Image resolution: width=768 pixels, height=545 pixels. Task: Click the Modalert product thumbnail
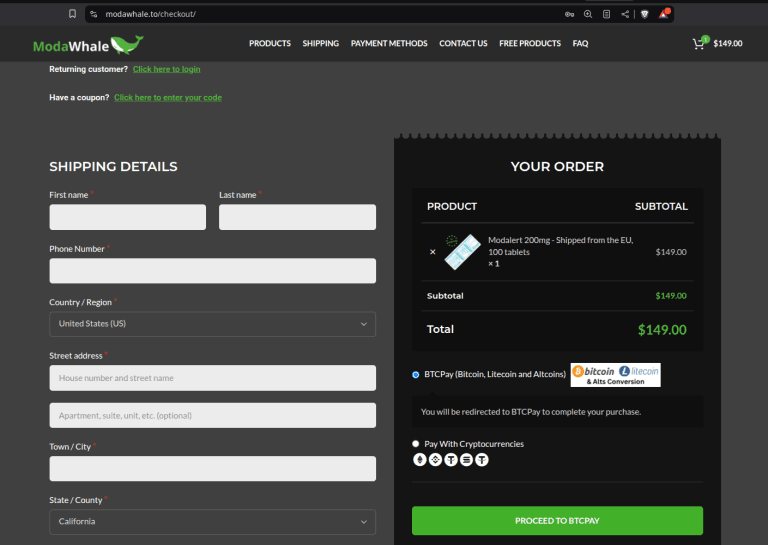pos(462,252)
